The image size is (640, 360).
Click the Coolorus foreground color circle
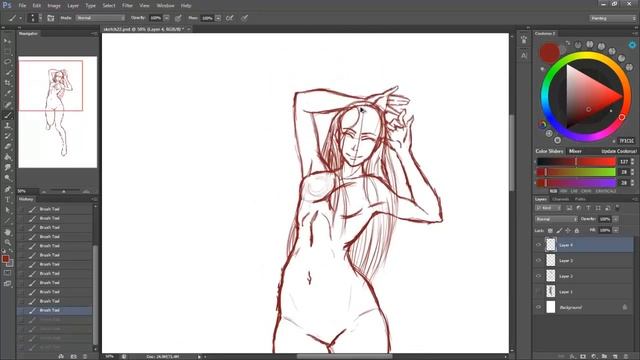tap(549, 53)
